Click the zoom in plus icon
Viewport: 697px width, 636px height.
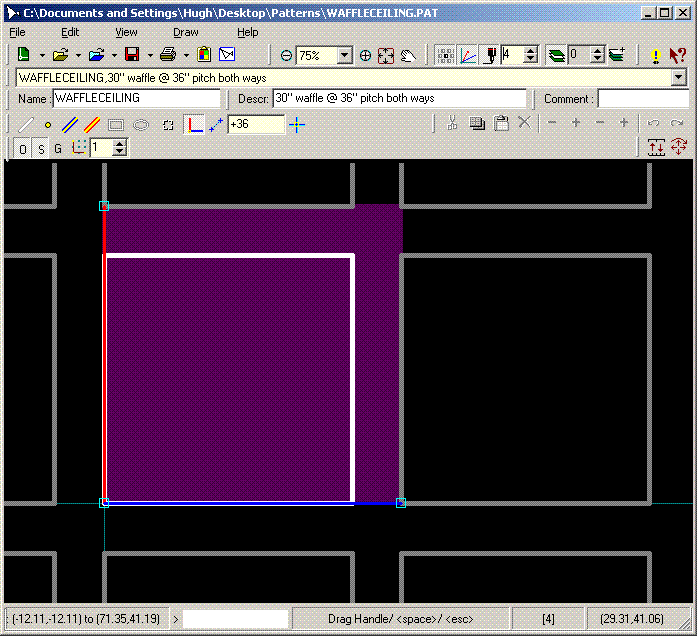365,56
